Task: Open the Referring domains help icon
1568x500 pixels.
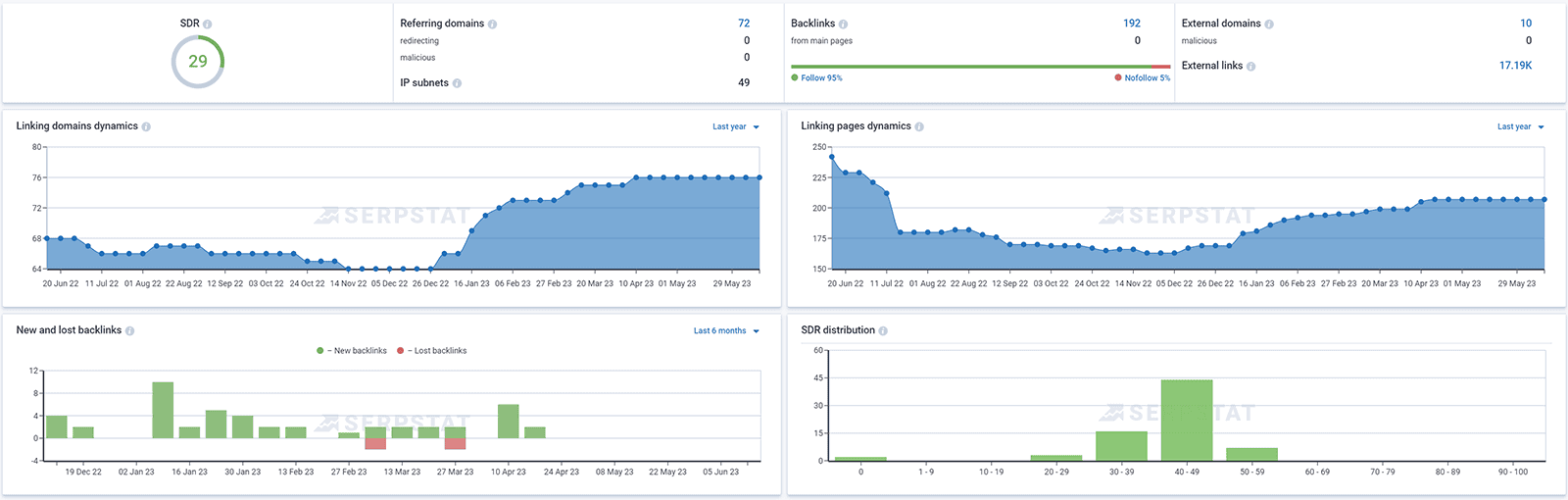Action: tap(492, 24)
